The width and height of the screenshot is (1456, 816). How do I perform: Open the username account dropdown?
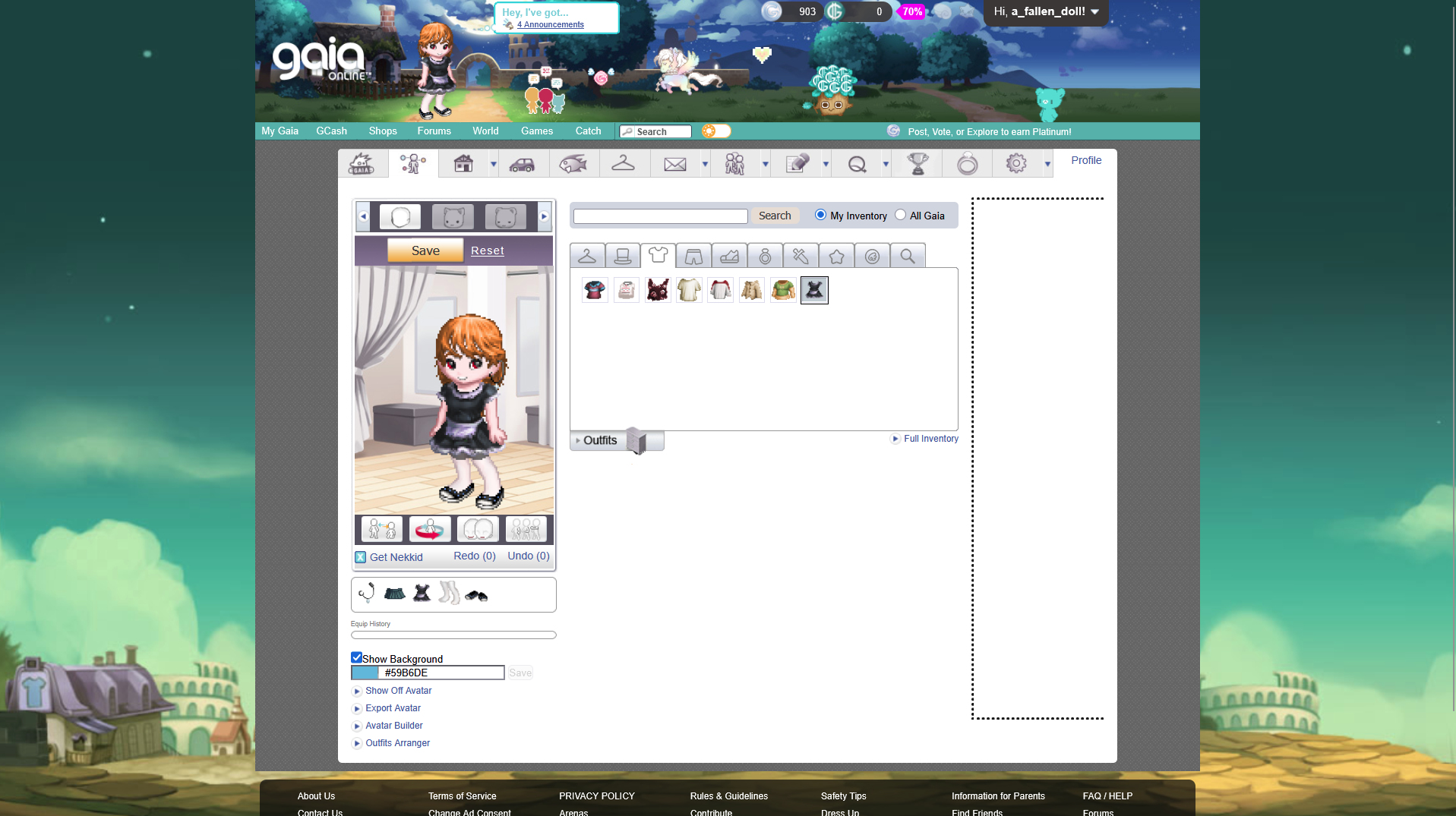tap(1046, 11)
